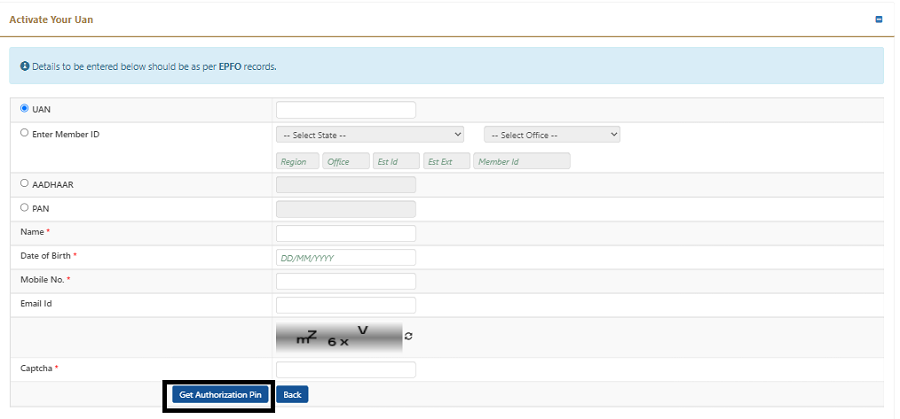This screenshot has width=900, height=419.
Task: Click the PAN input field
Action: (346, 210)
